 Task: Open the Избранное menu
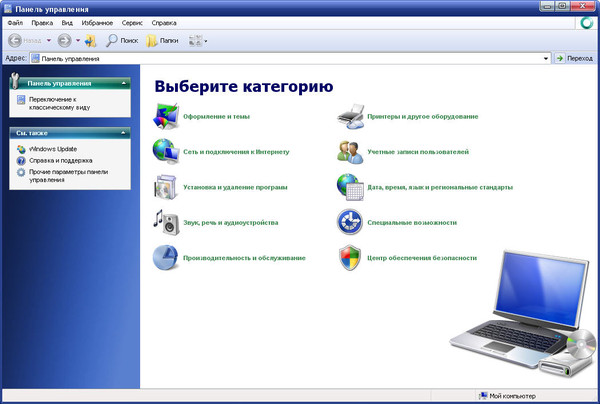pos(97,23)
